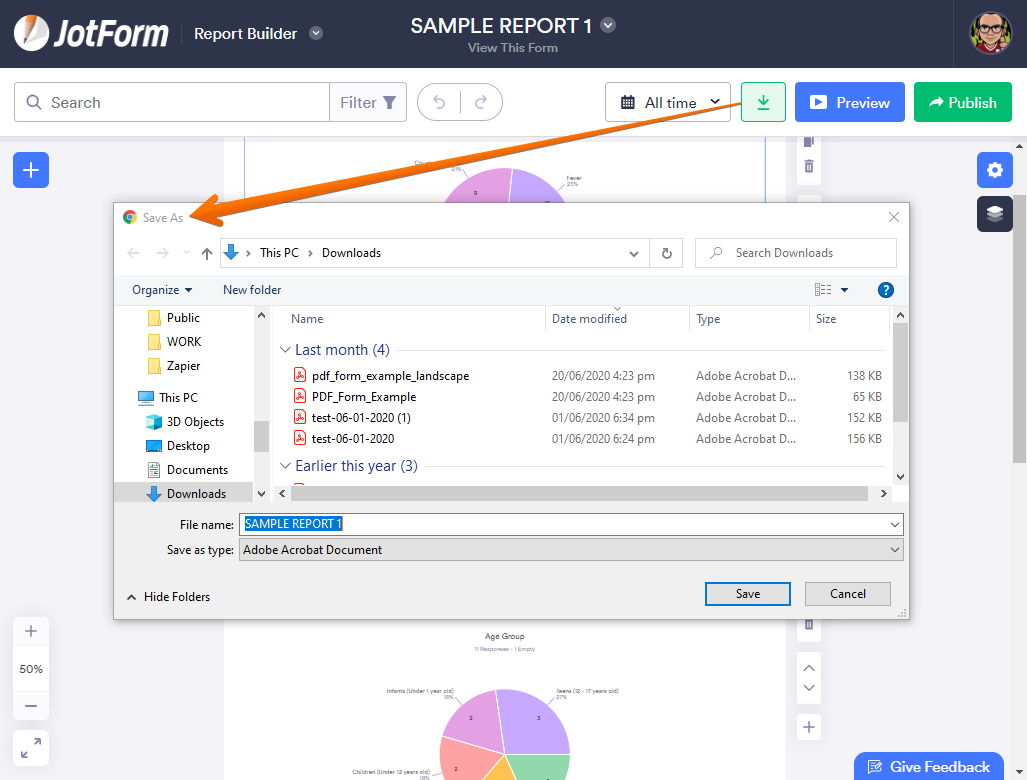Viewport: 1027px width, 780px height.
Task: Open the All time date range dropdown
Action: [668, 101]
